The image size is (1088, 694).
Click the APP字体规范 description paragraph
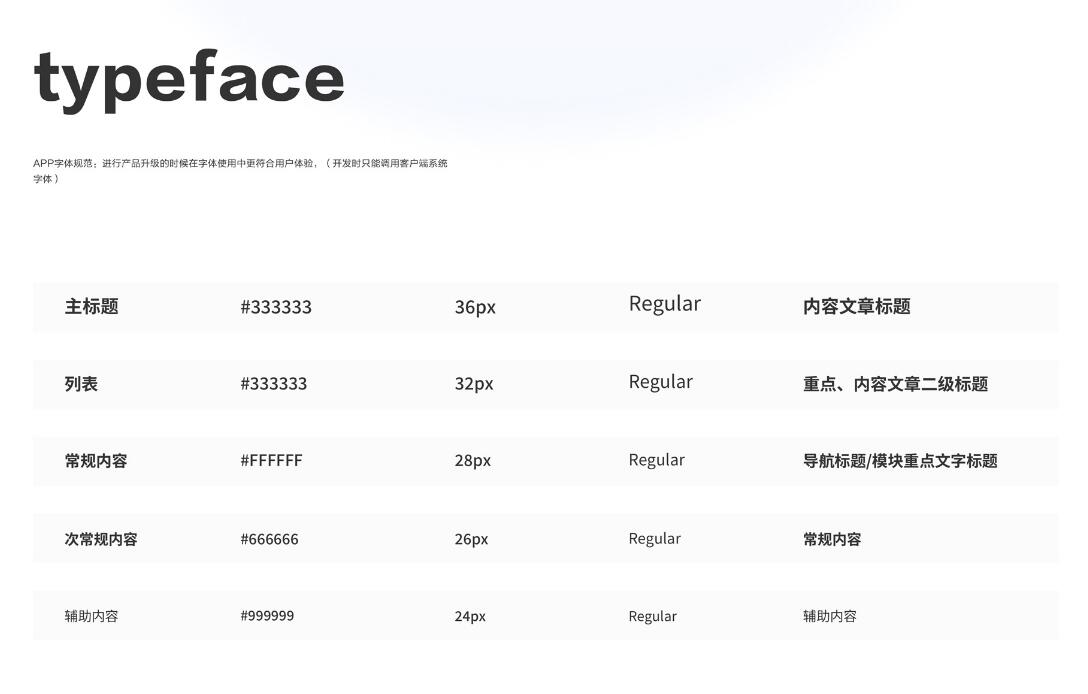click(240, 170)
